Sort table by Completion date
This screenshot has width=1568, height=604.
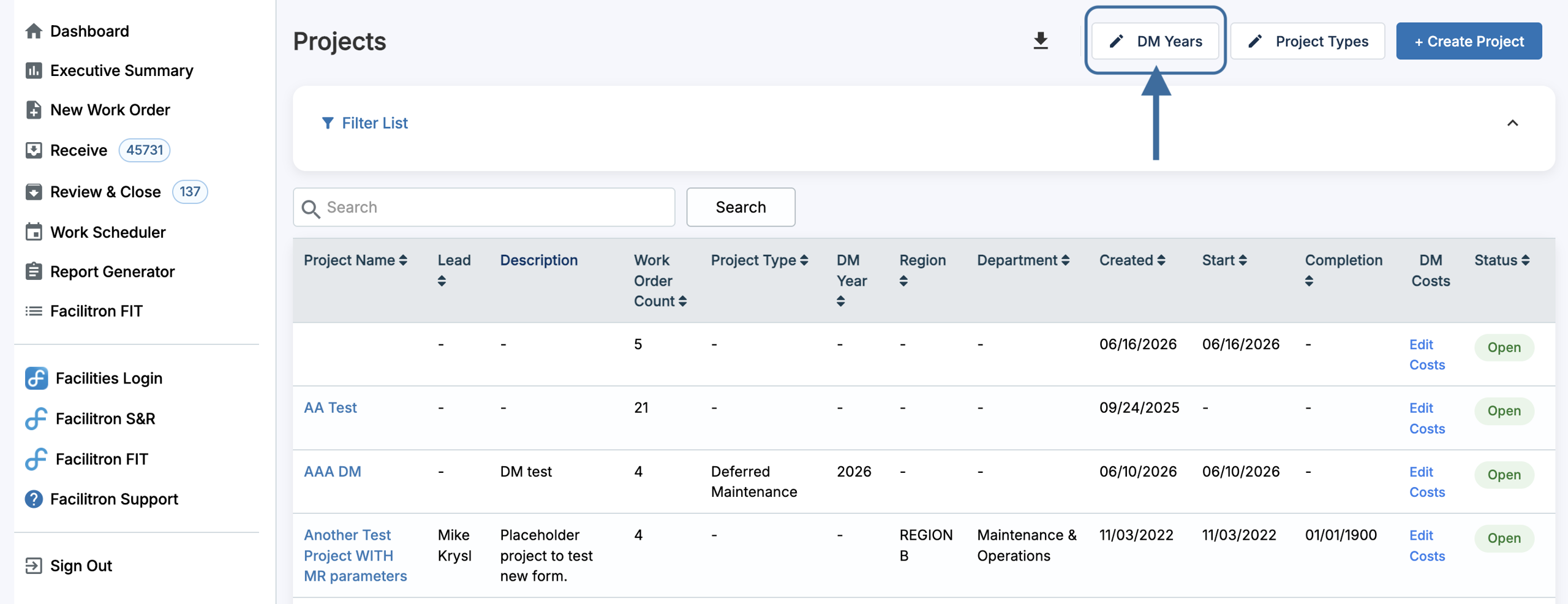point(1309,281)
